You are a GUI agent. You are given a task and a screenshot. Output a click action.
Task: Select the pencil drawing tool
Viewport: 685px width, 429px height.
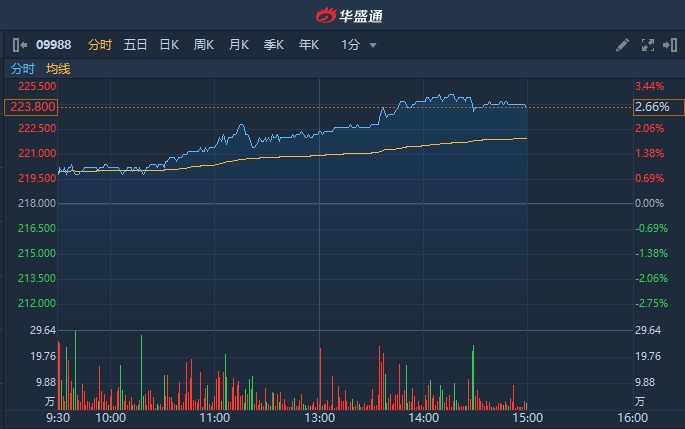(x=622, y=45)
